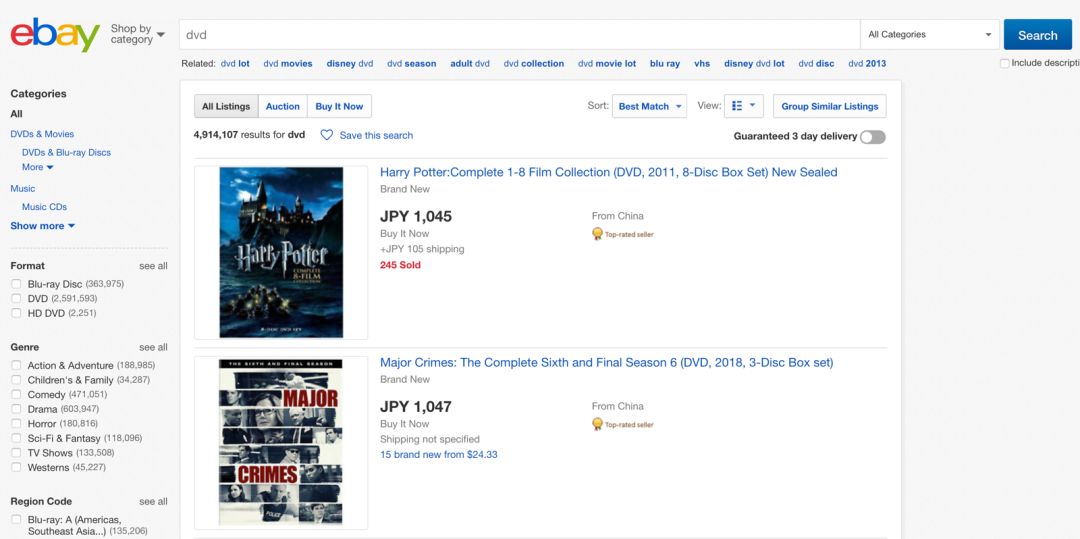Switch to the Auction tab
The height and width of the screenshot is (539, 1080).
(x=282, y=106)
